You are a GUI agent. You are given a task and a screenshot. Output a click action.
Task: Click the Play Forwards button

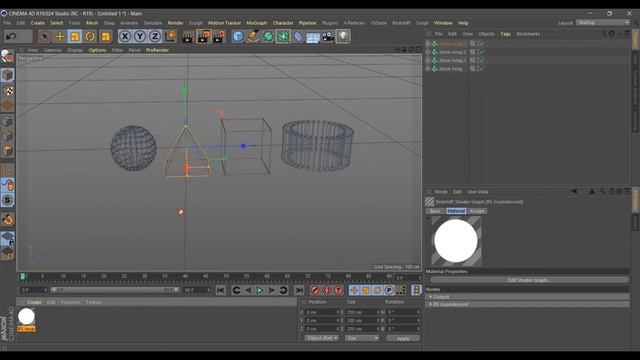click(x=260, y=290)
